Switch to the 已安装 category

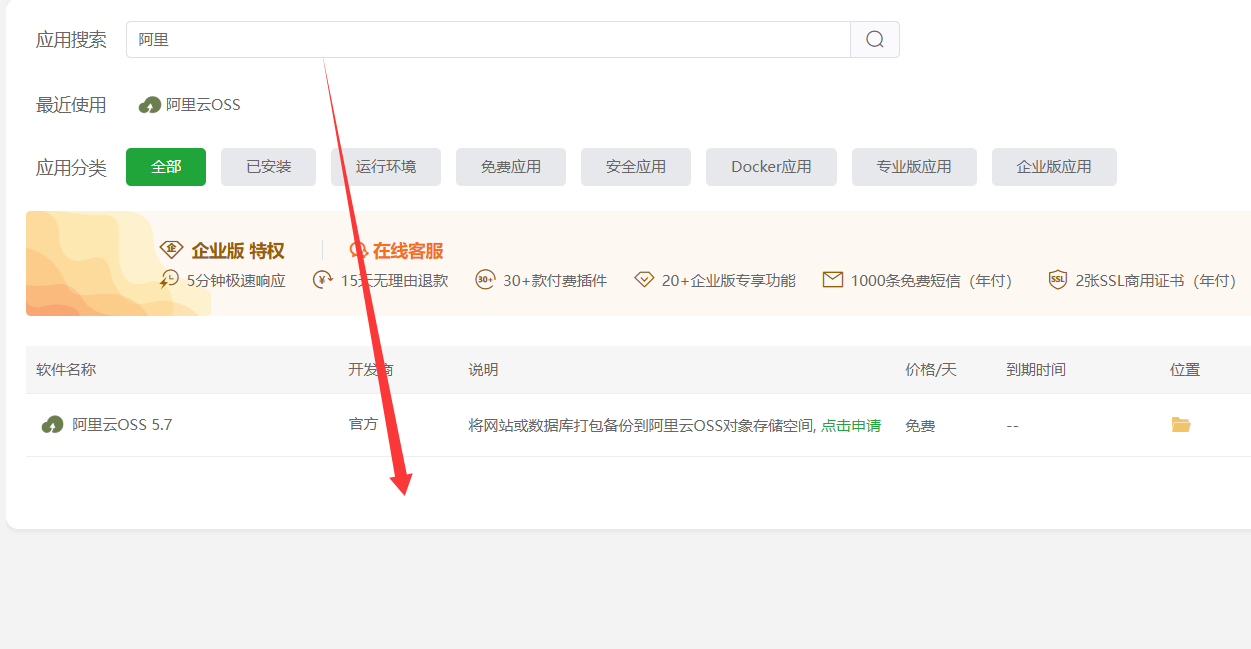(x=269, y=167)
